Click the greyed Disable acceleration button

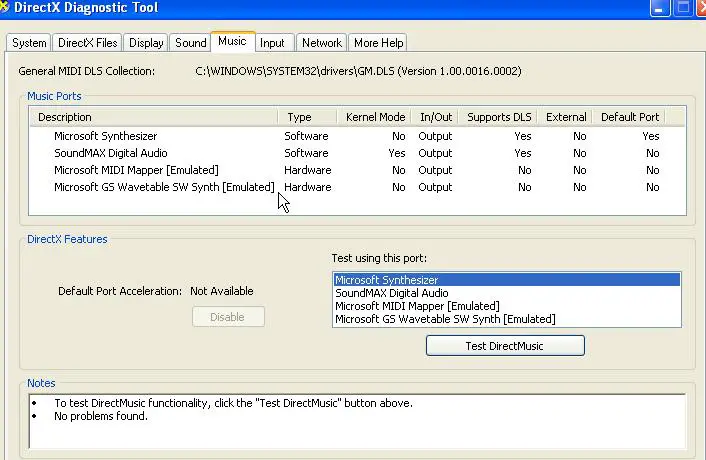tap(228, 317)
